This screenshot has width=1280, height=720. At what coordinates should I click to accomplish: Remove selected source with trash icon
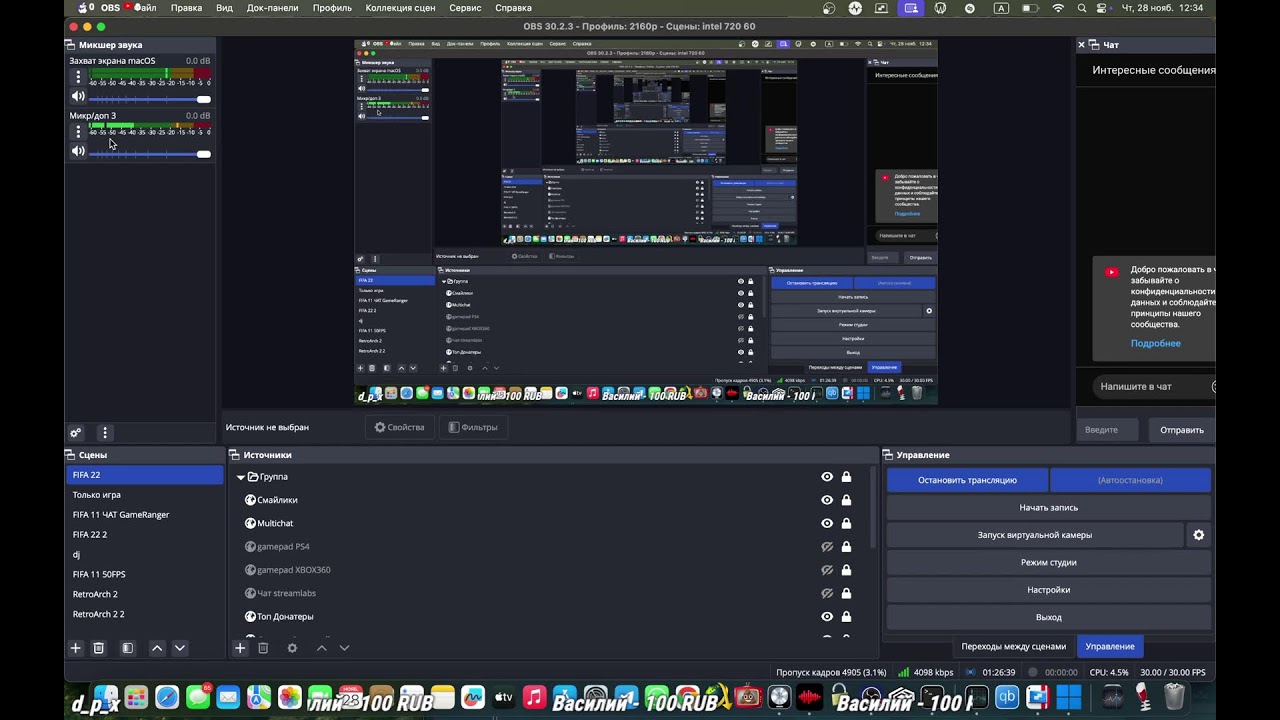[x=263, y=648]
